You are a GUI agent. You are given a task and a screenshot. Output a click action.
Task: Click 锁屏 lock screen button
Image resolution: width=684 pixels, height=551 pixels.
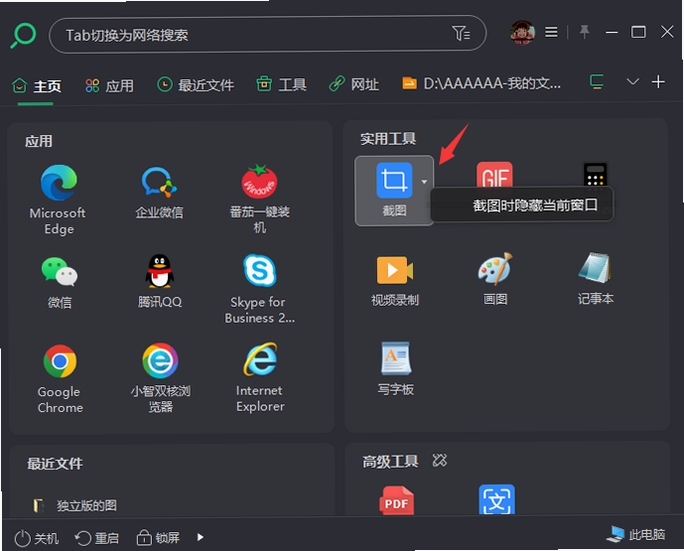[158, 537]
